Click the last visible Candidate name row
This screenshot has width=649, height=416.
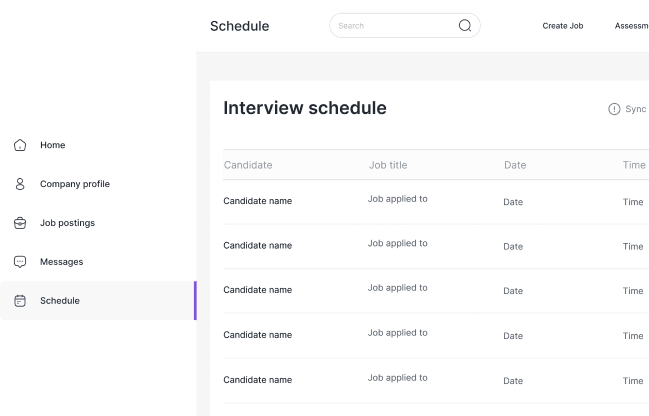pos(257,380)
